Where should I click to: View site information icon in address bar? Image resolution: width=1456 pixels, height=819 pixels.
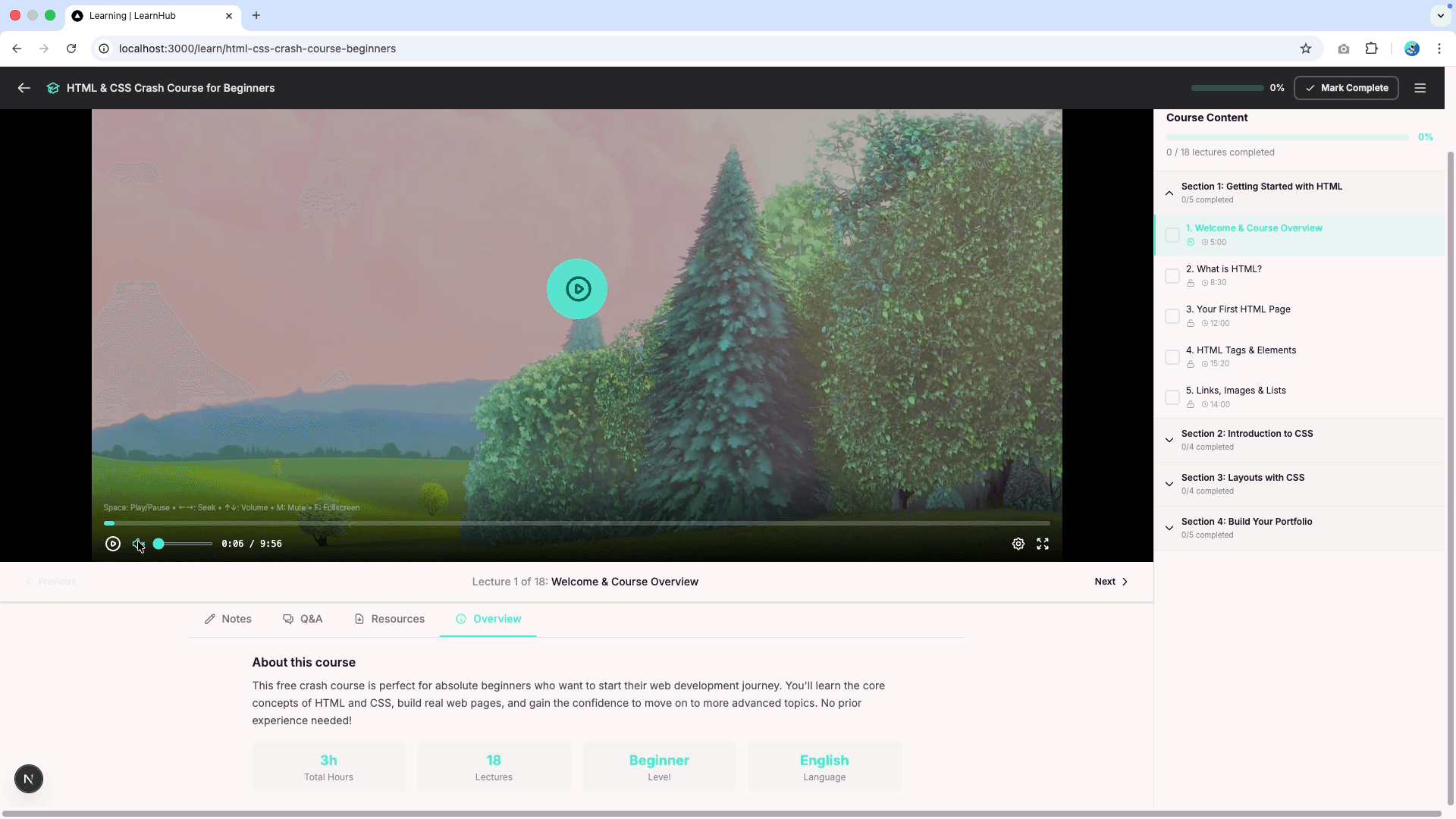(105, 49)
